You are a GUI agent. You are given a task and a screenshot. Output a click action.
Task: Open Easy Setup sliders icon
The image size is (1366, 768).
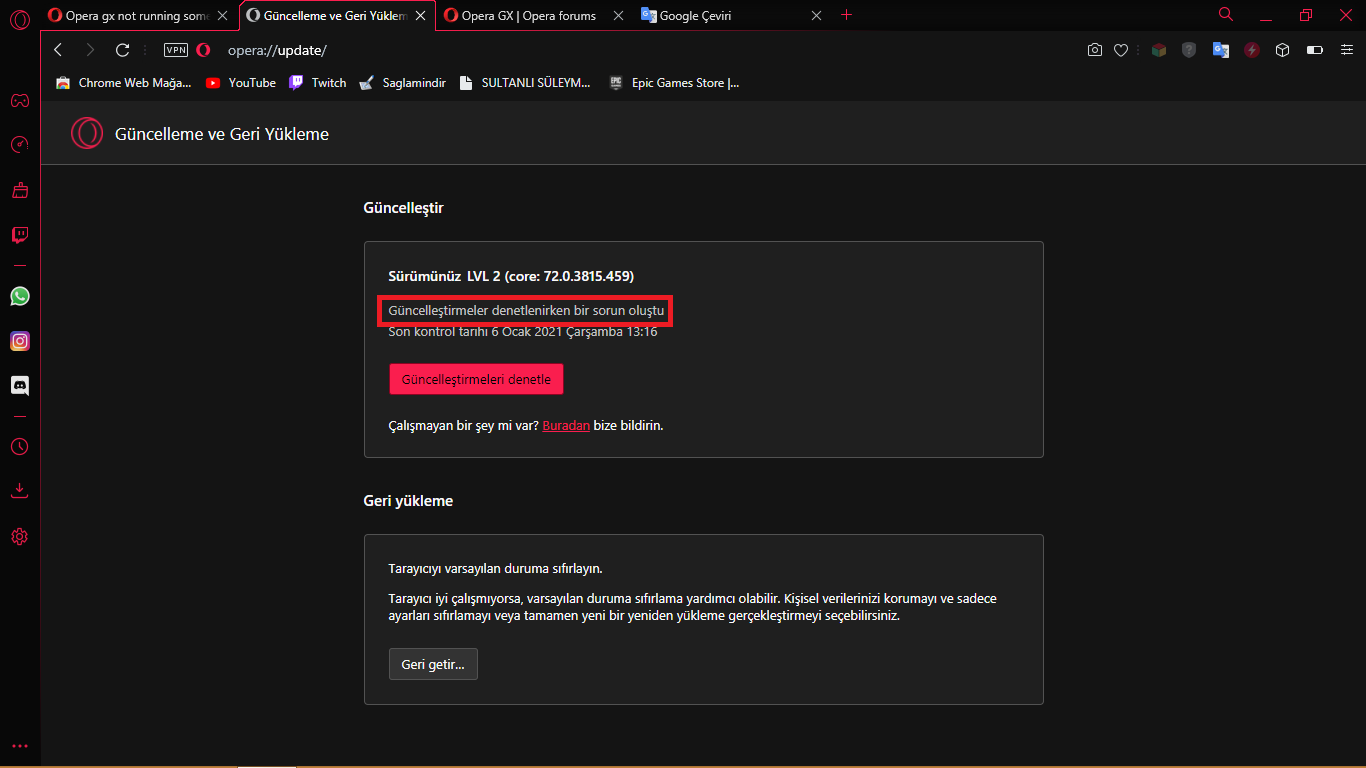(x=1346, y=50)
